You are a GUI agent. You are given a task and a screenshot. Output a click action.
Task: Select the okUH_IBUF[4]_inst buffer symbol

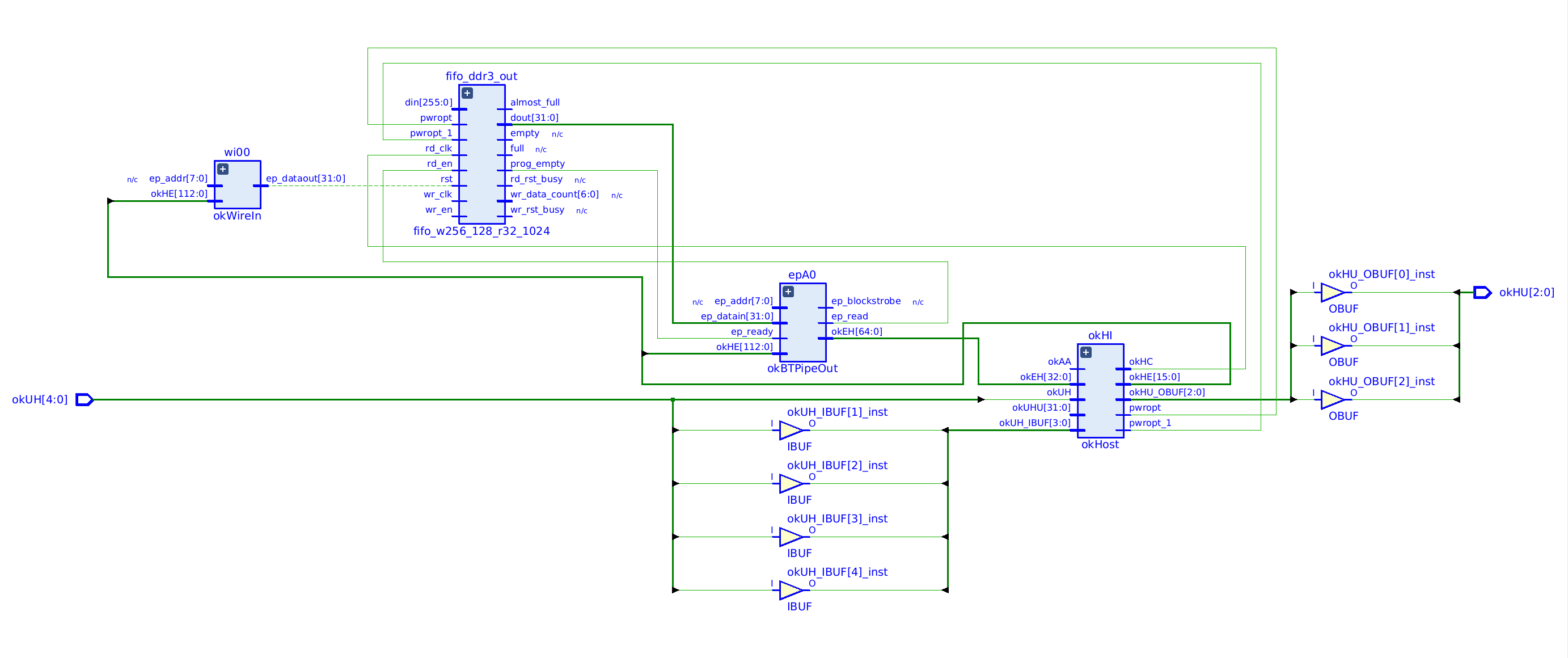point(791,590)
